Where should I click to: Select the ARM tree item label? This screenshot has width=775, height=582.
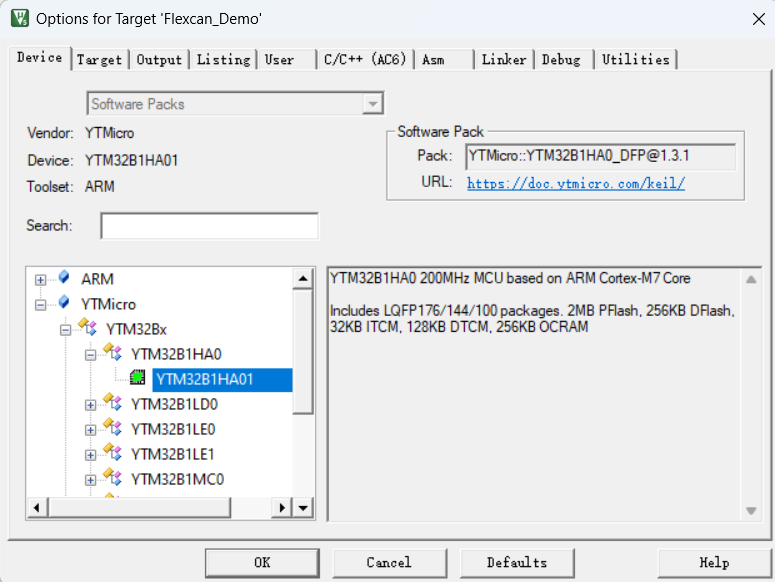point(97,279)
